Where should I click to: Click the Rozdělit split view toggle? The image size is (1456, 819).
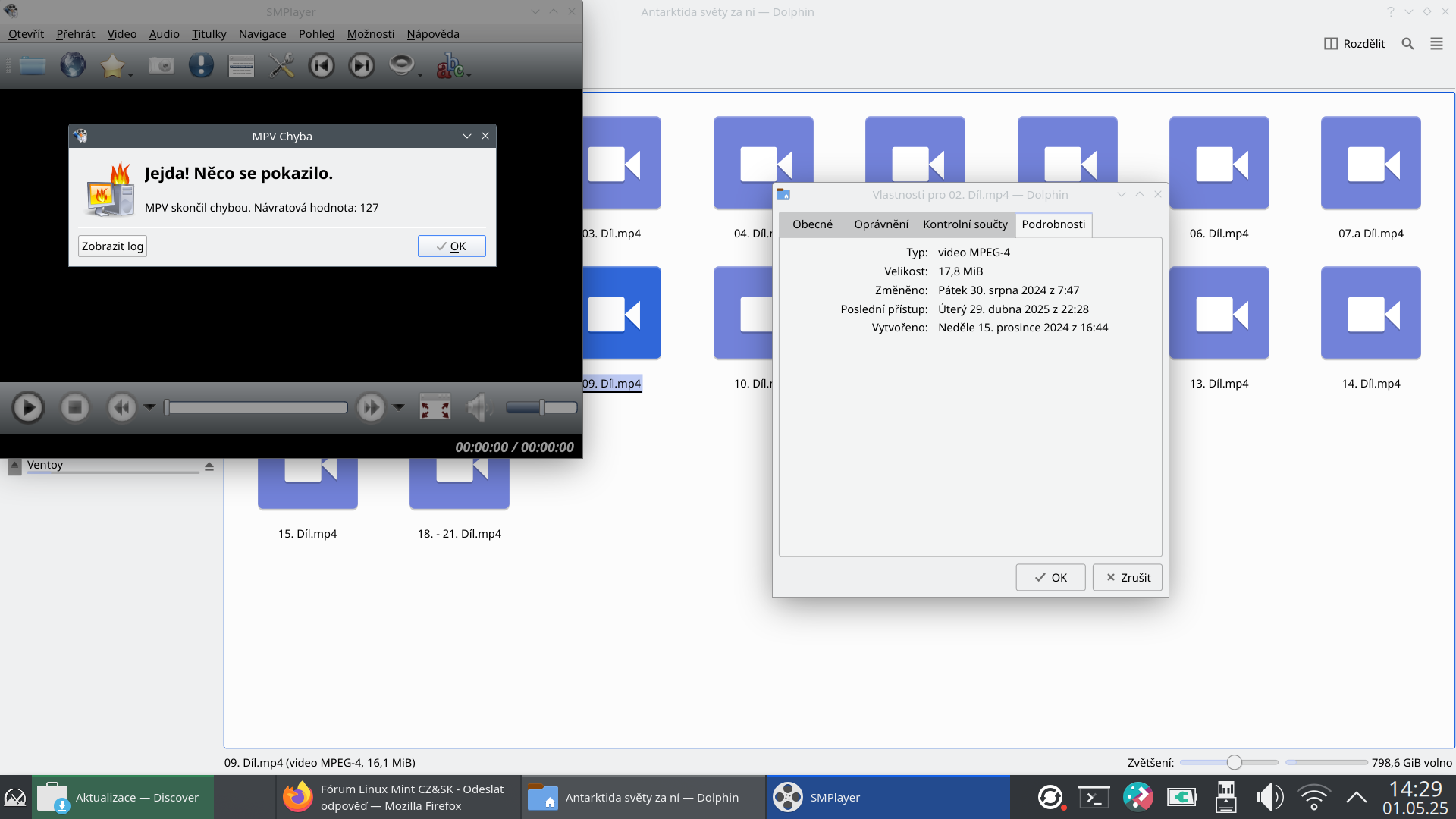pos(1354,44)
